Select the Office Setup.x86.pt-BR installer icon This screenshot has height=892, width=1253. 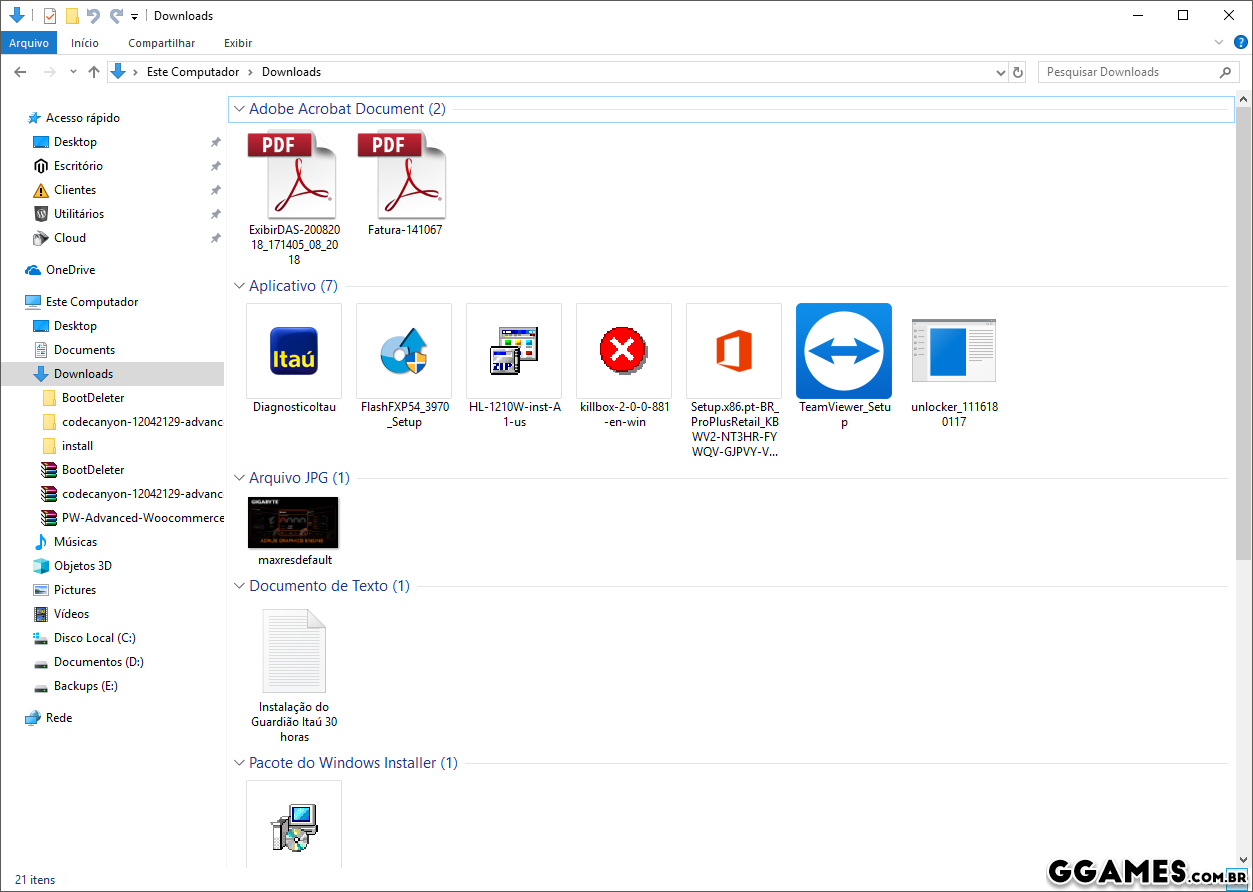tap(733, 351)
